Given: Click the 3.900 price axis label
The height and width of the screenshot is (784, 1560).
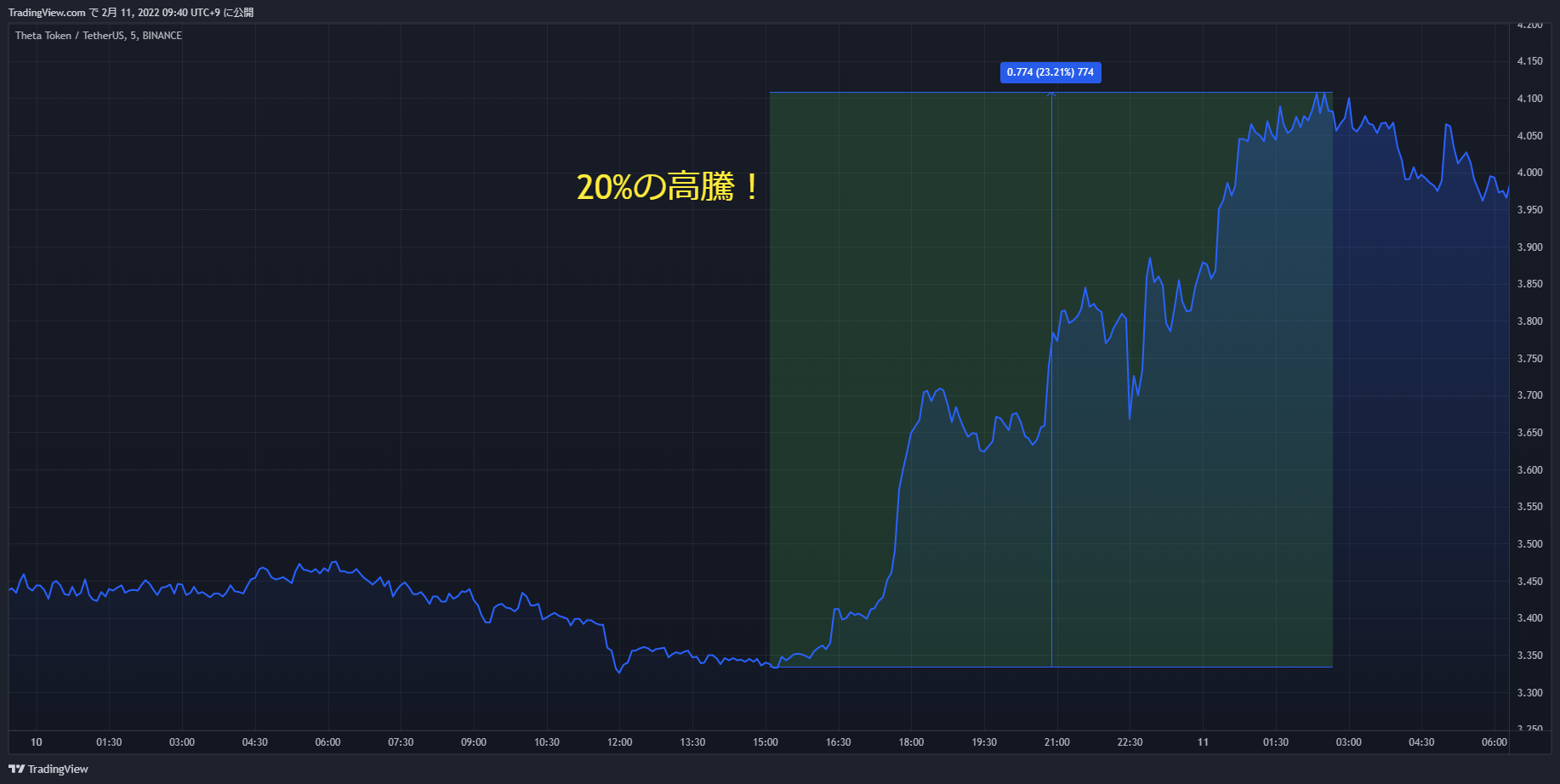Looking at the screenshot, I should coord(1529,247).
